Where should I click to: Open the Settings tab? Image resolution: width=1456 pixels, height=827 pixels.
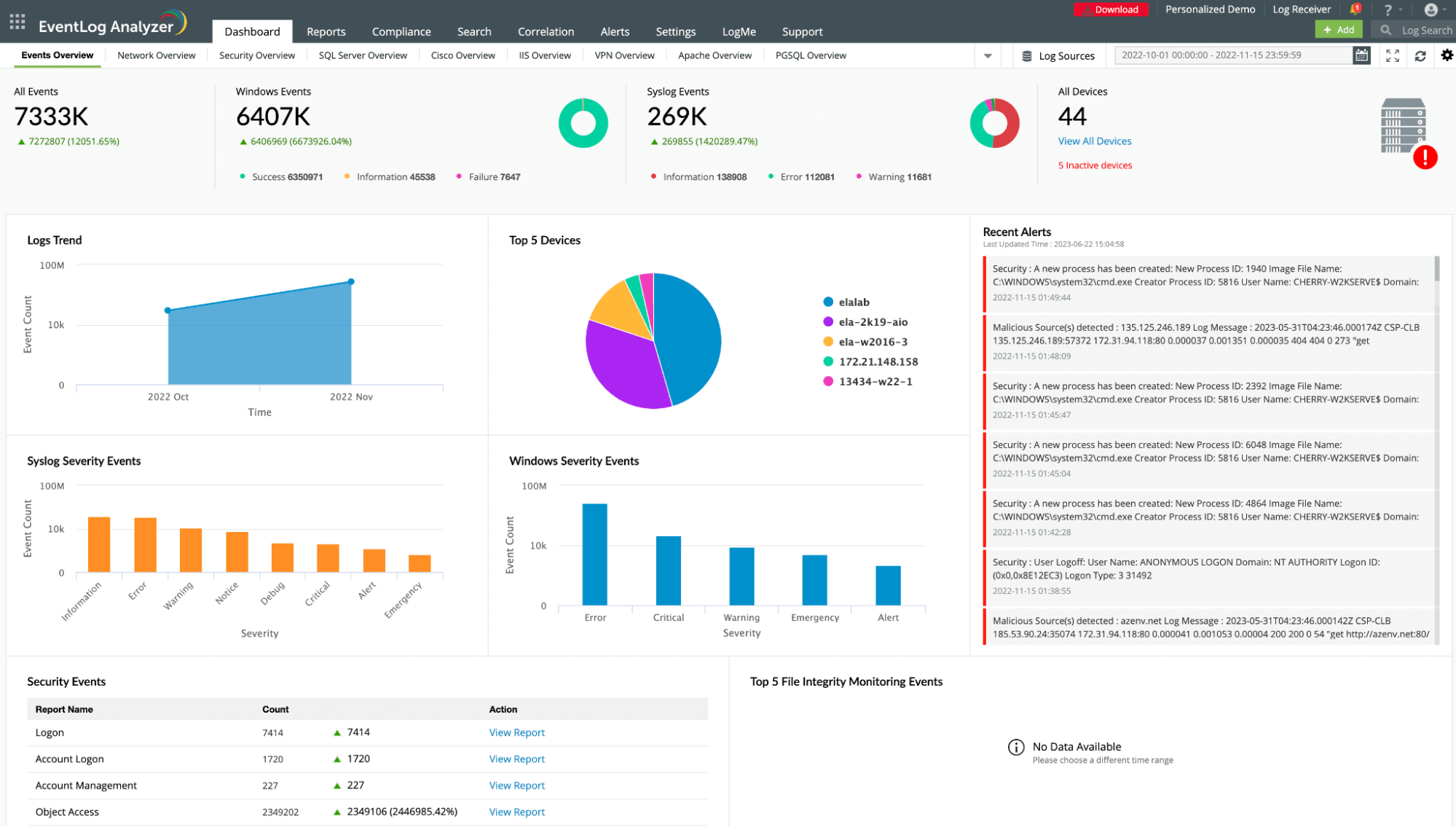coord(675,31)
